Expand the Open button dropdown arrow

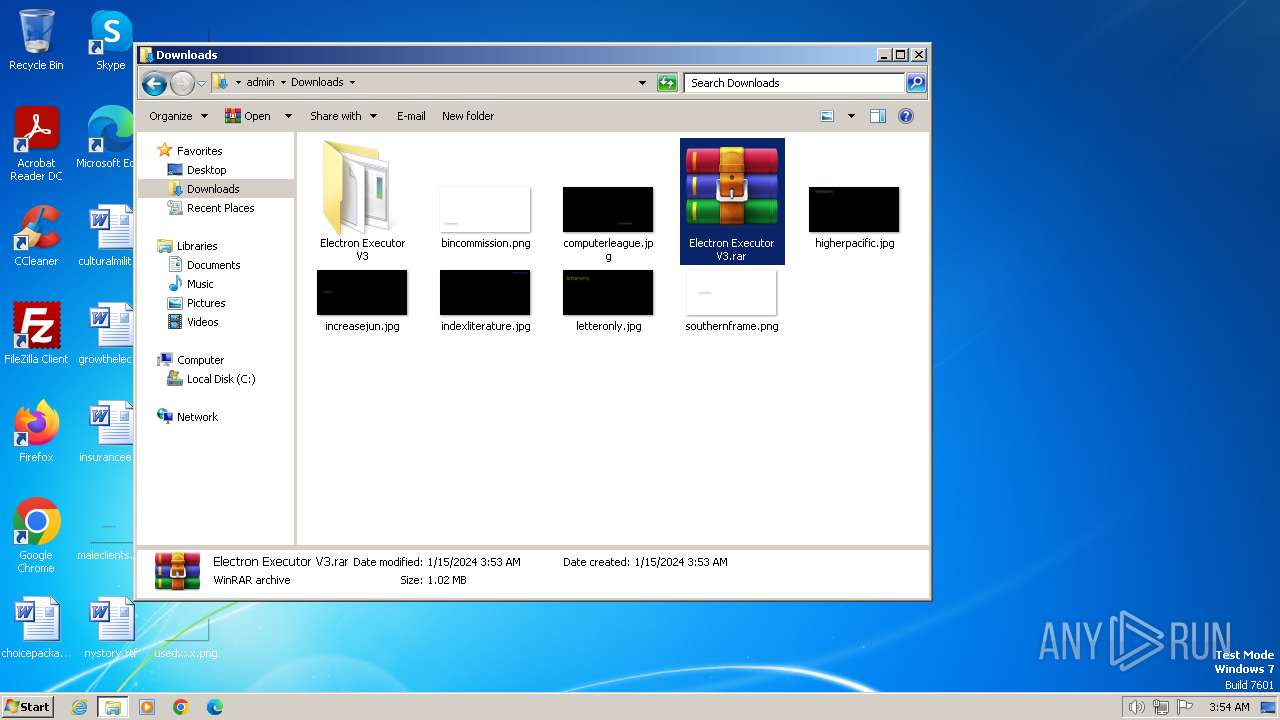pos(288,116)
